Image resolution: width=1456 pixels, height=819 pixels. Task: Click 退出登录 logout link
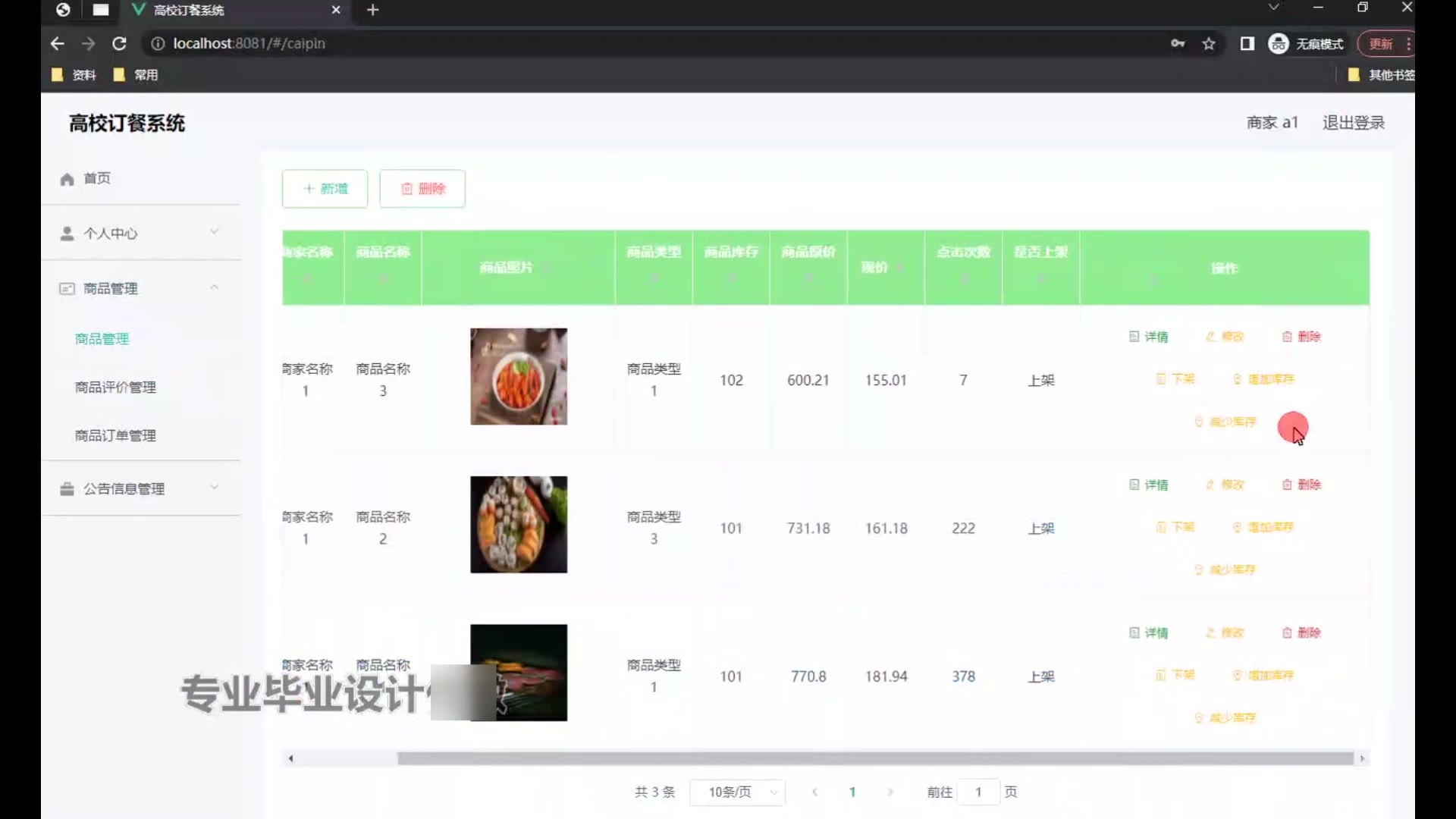tap(1354, 123)
